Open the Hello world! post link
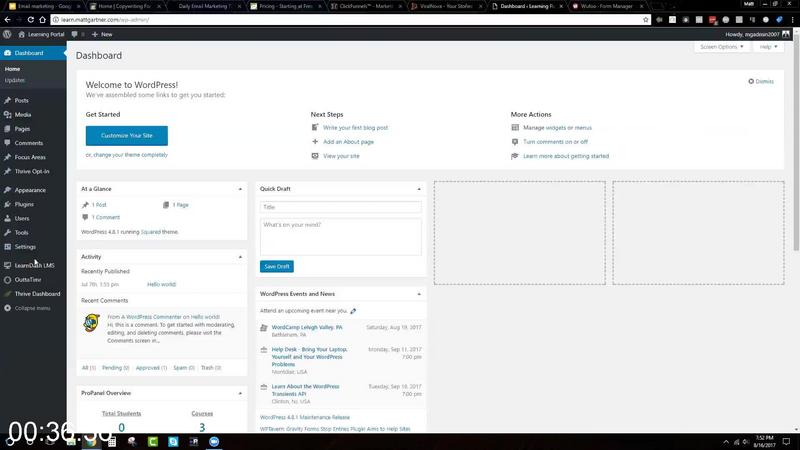Screen dimensions: 800x450 point(161,284)
